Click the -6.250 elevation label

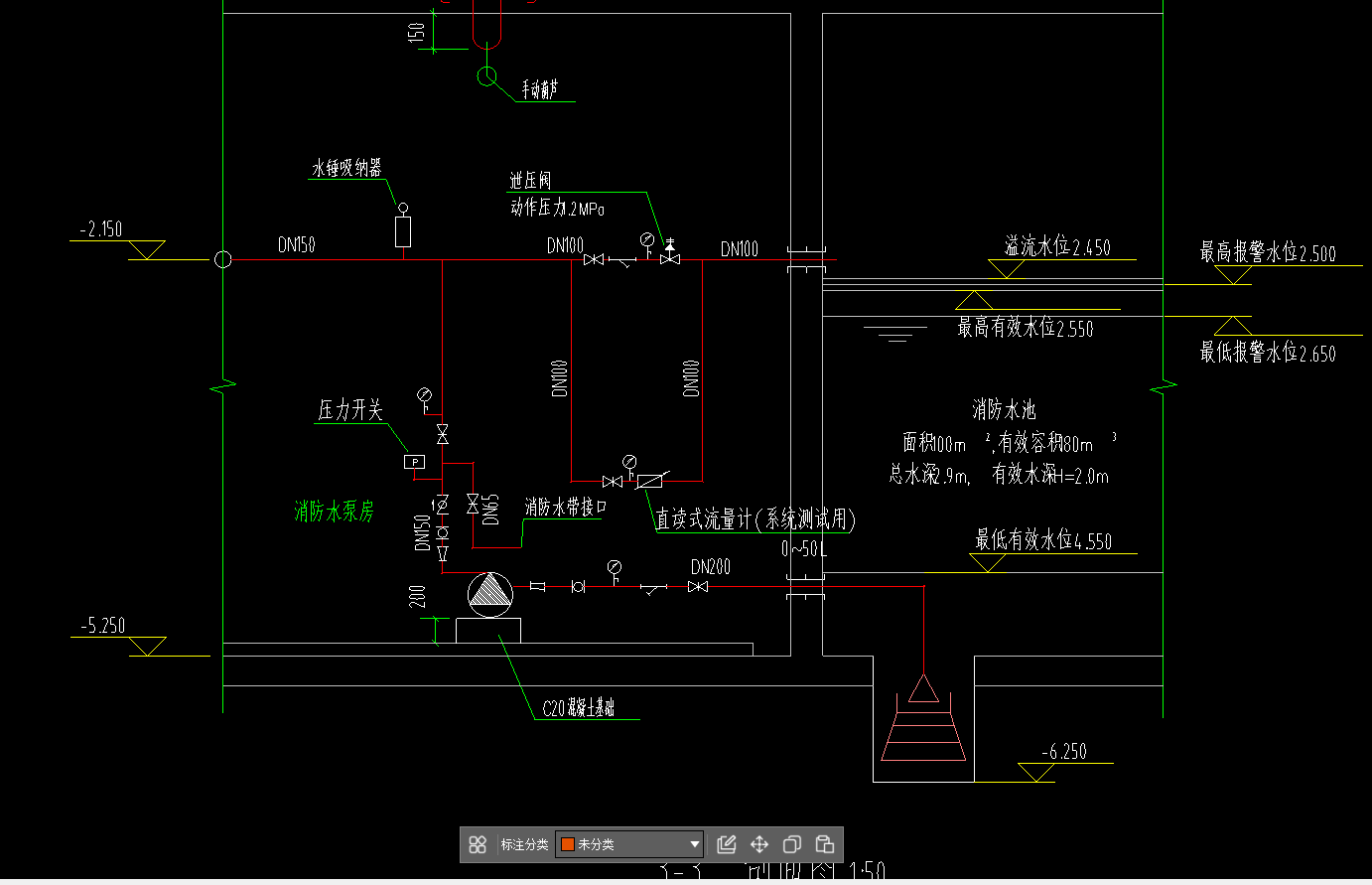tap(1064, 752)
